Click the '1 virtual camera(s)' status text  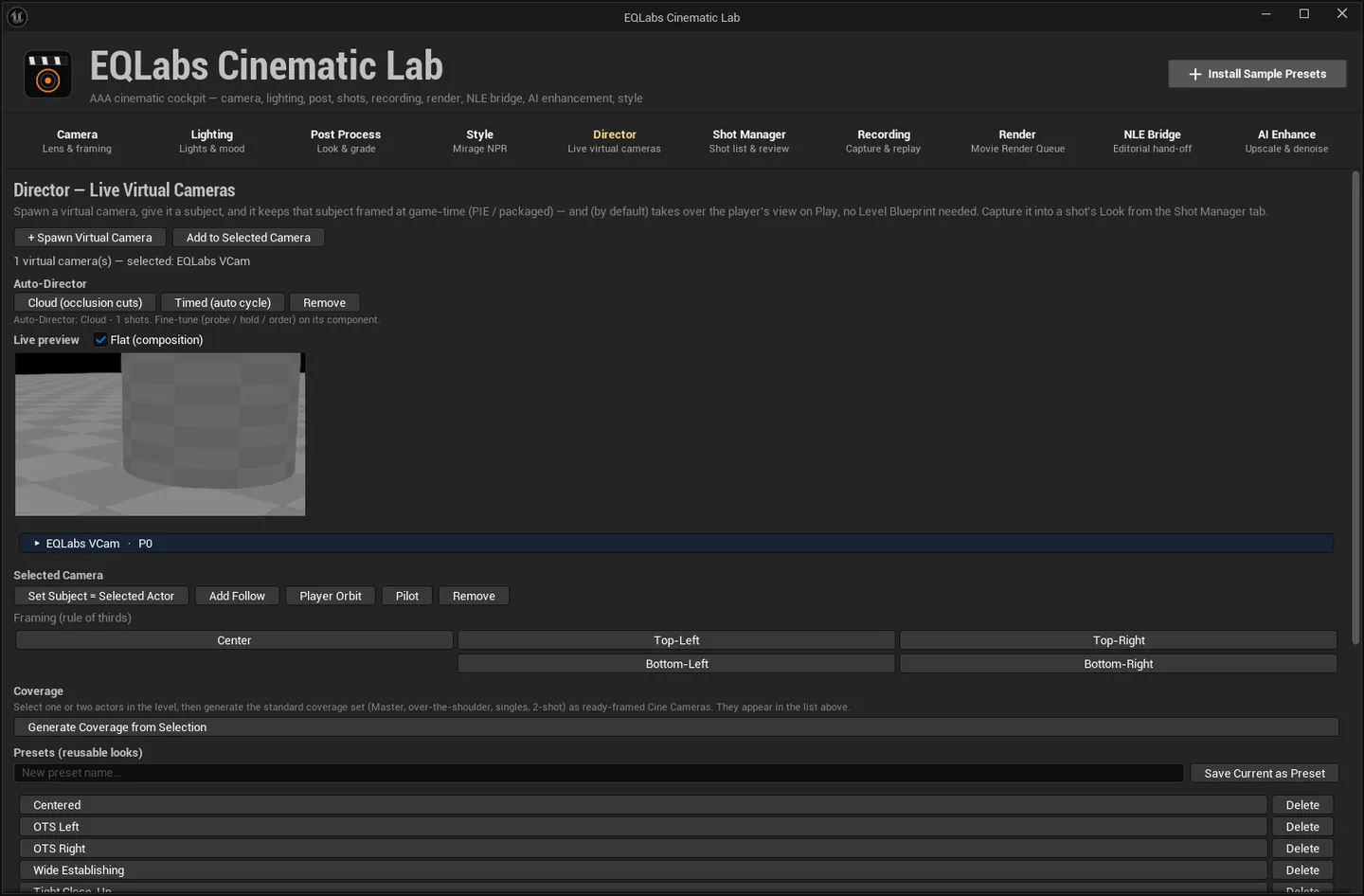coord(132,261)
